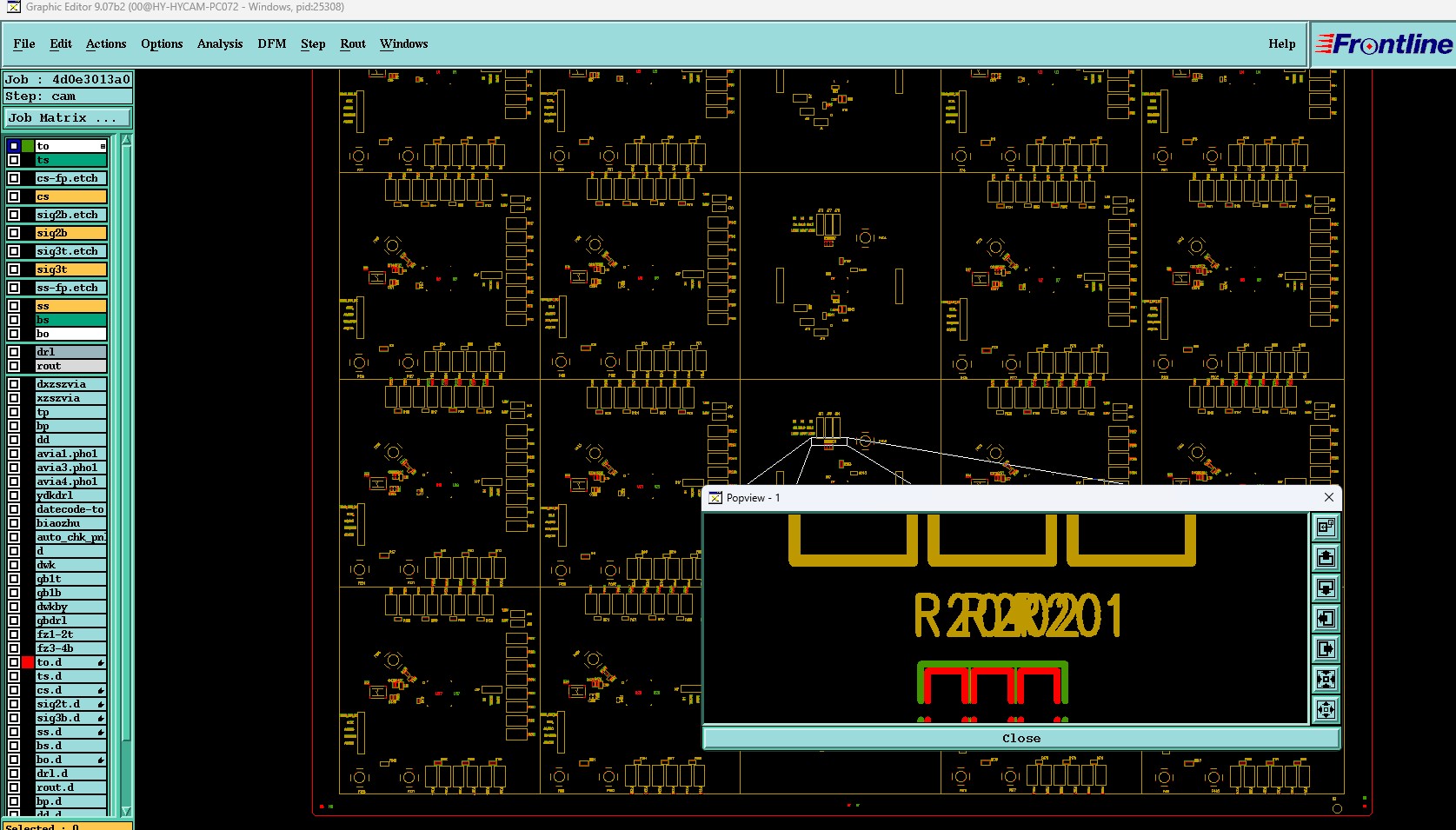Select the xzszvia layer name
Image resolution: width=1456 pixels, height=830 pixels.
click(x=70, y=398)
